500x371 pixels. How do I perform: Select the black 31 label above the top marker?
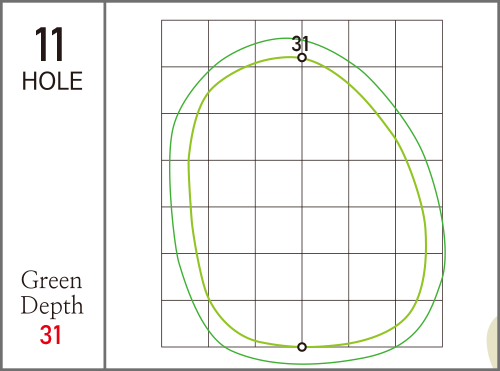(x=300, y=44)
